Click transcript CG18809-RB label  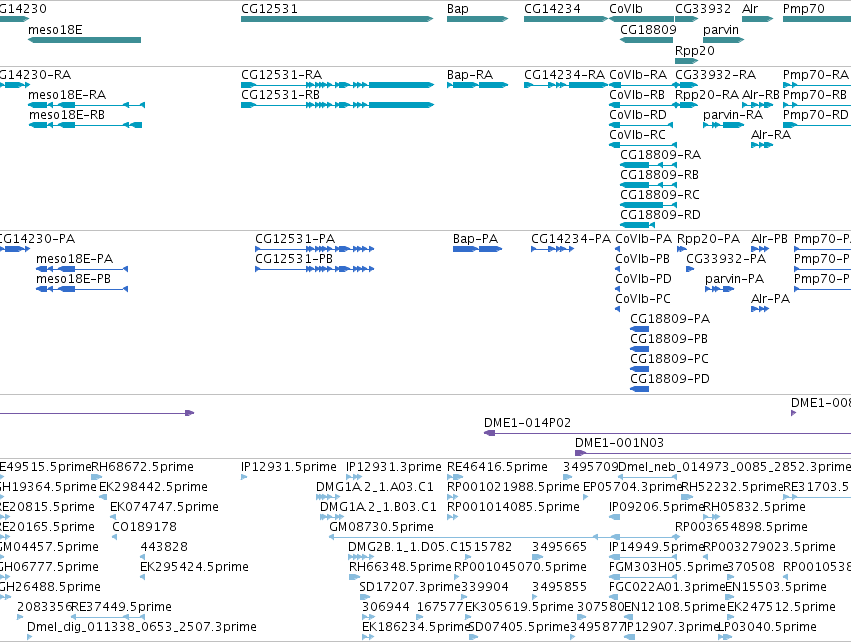pyautogui.click(x=659, y=175)
